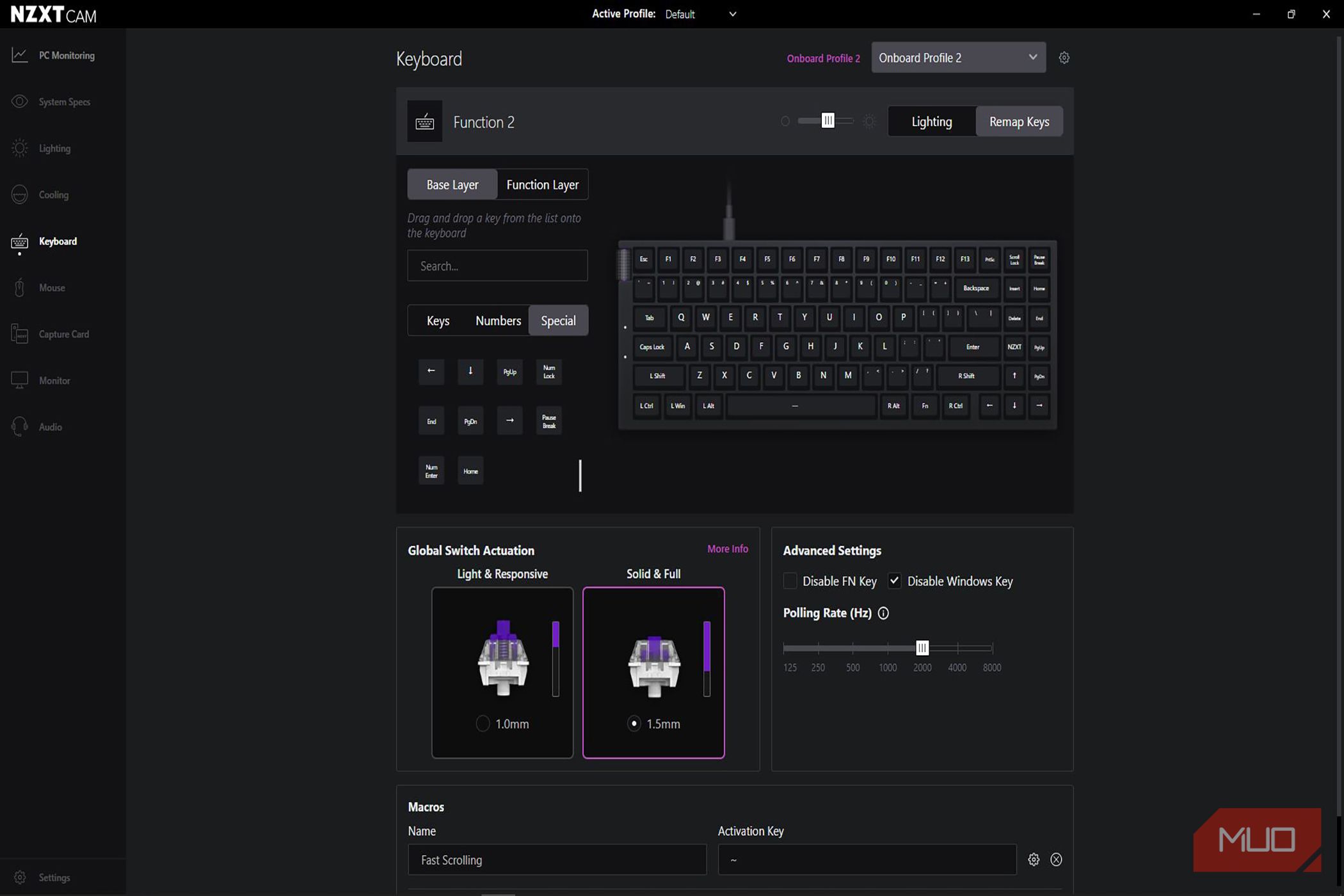Uncheck the Disable Windows Key checkbox

pos(894,581)
